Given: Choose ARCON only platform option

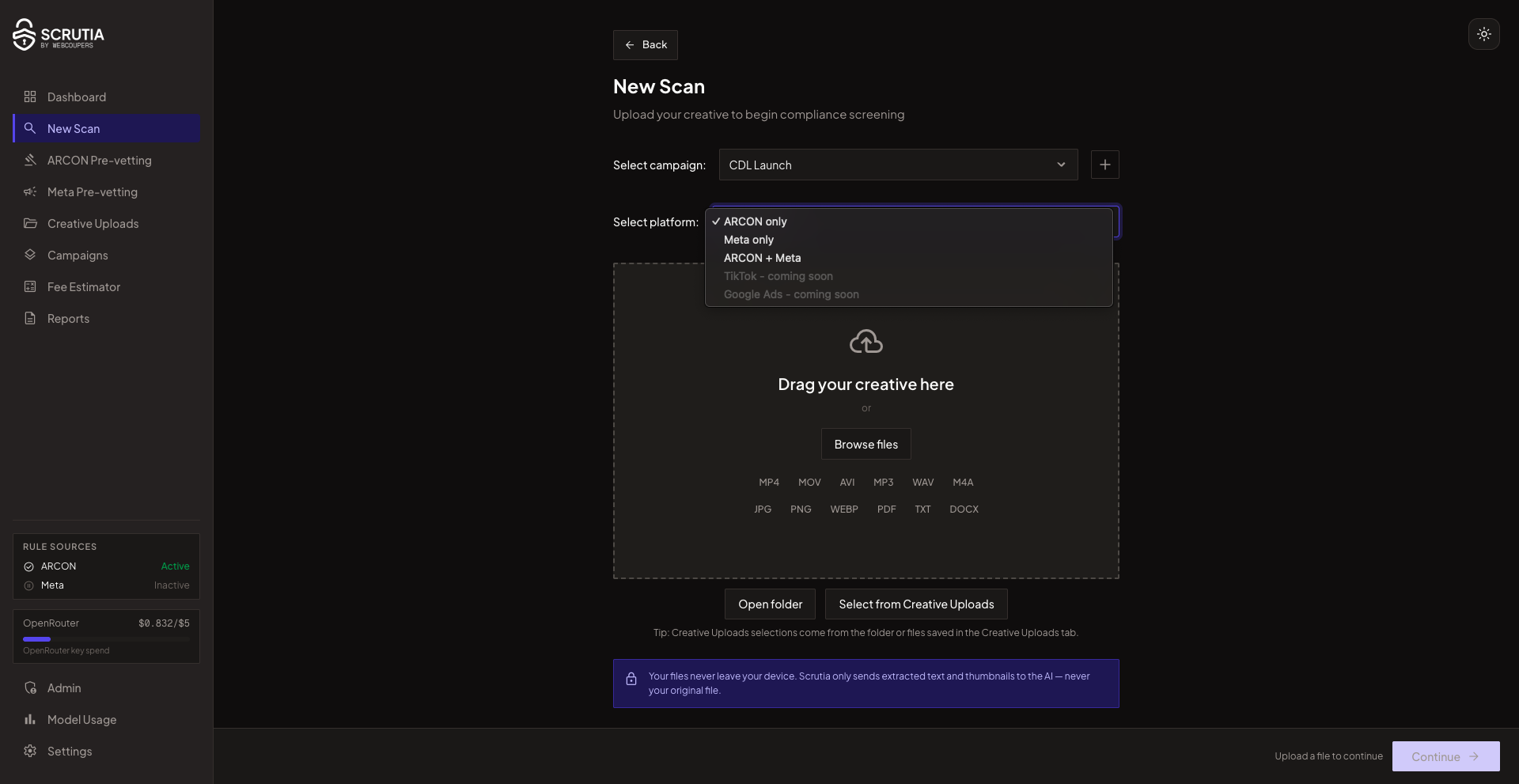Looking at the screenshot, I should (x=908, y=222).
